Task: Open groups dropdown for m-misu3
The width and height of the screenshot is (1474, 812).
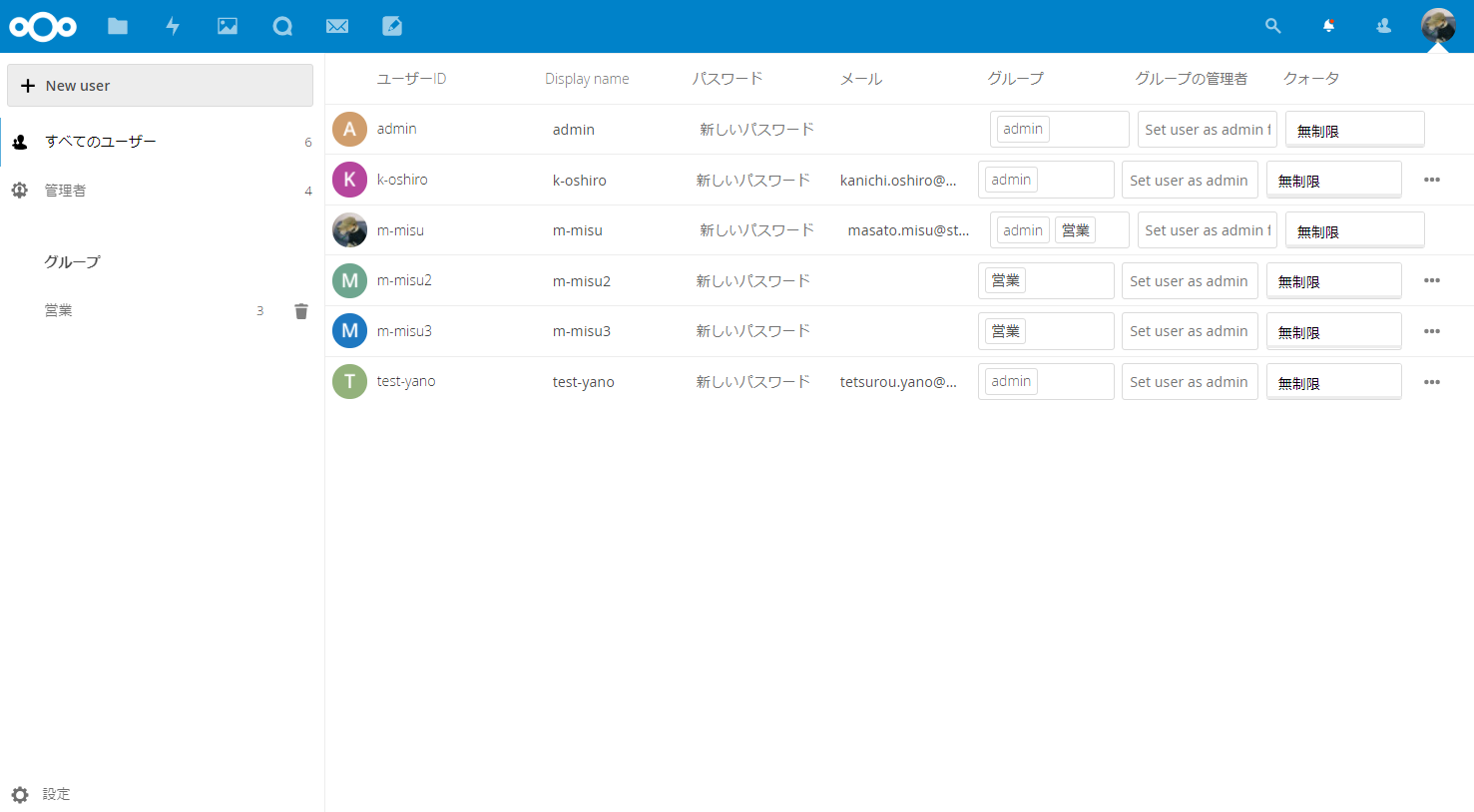Action: click(x=1046, y=331)
